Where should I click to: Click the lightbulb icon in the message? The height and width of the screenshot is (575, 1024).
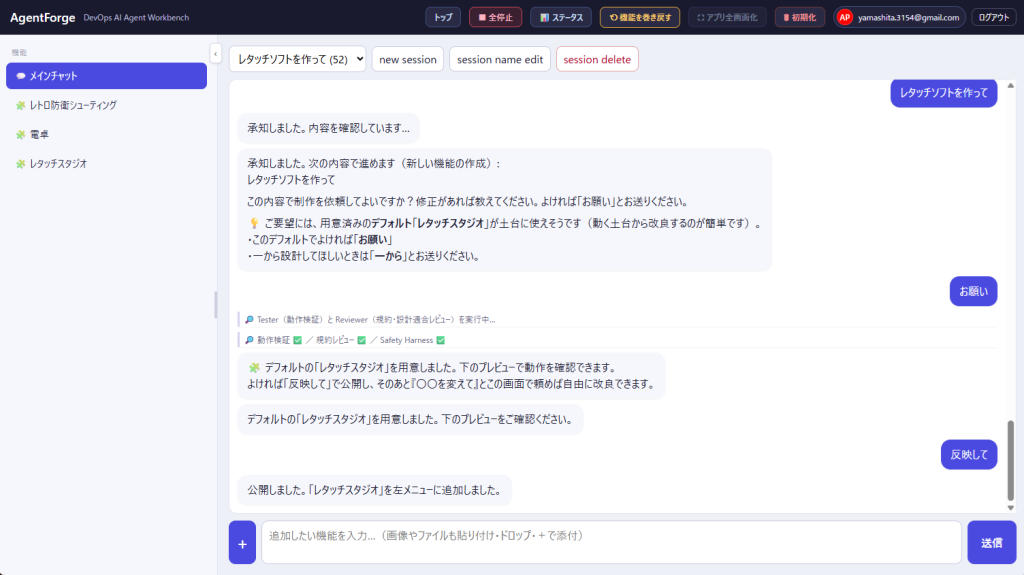click(254, 223)
